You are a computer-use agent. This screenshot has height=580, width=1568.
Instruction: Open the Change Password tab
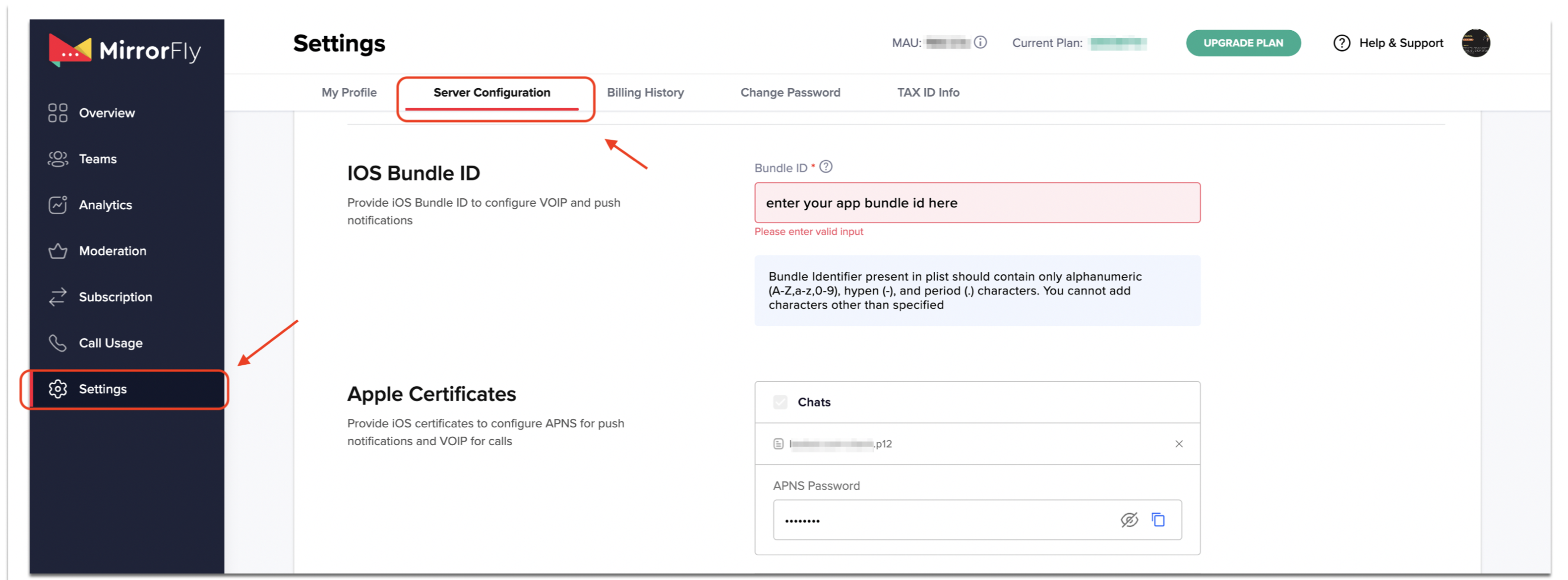790,93
